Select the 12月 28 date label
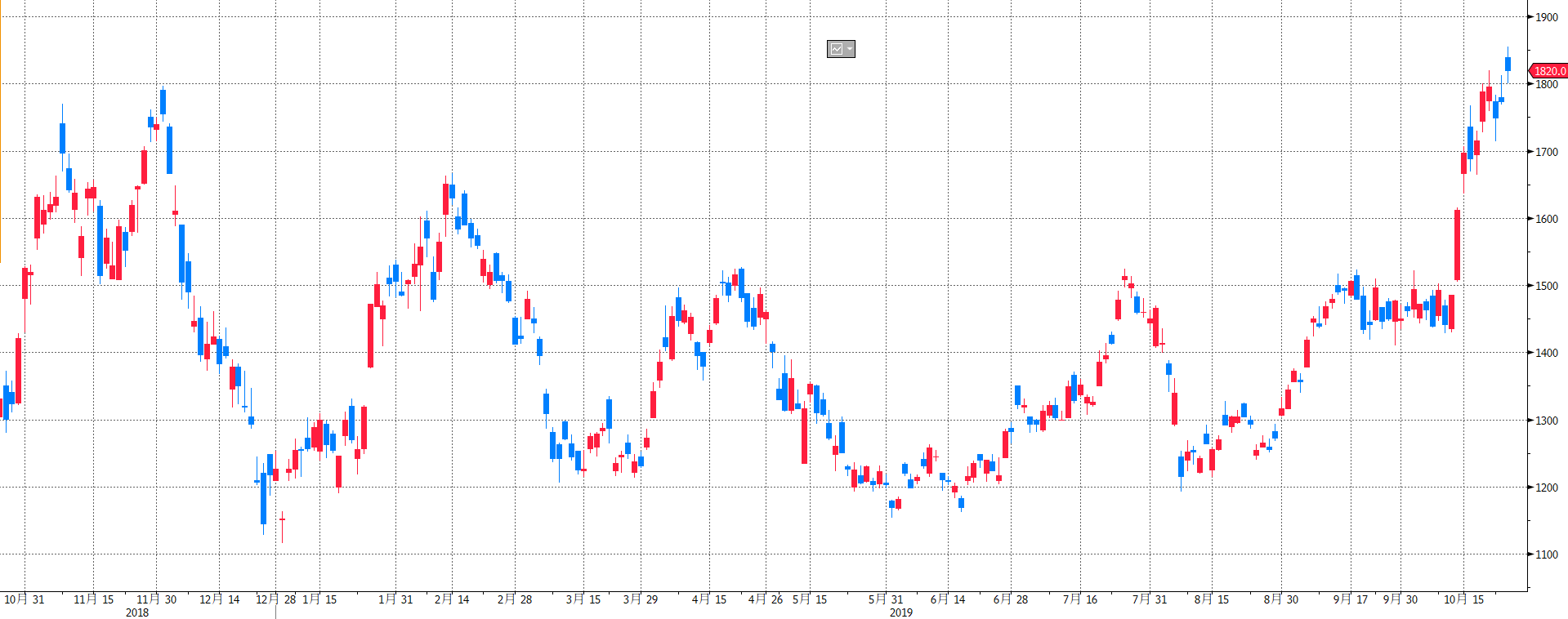 point(276,599)
